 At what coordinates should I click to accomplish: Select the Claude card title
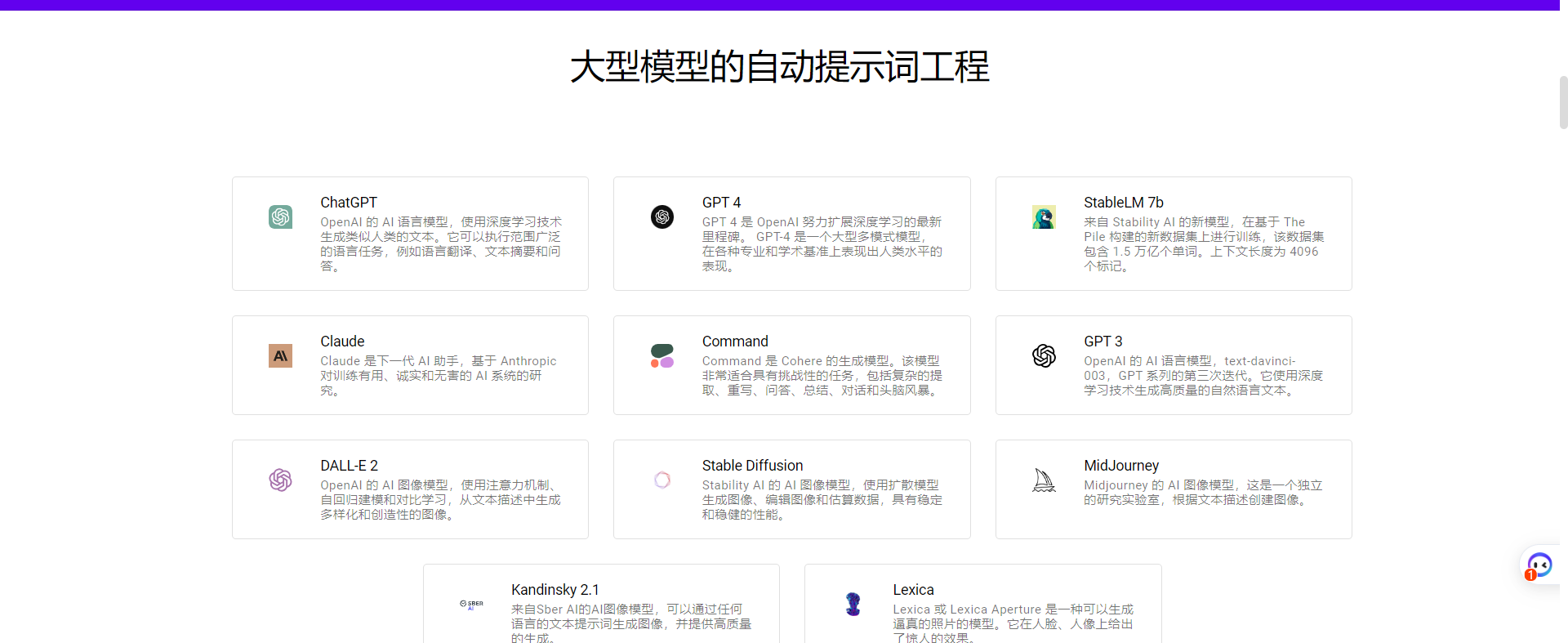pos(342,342)
